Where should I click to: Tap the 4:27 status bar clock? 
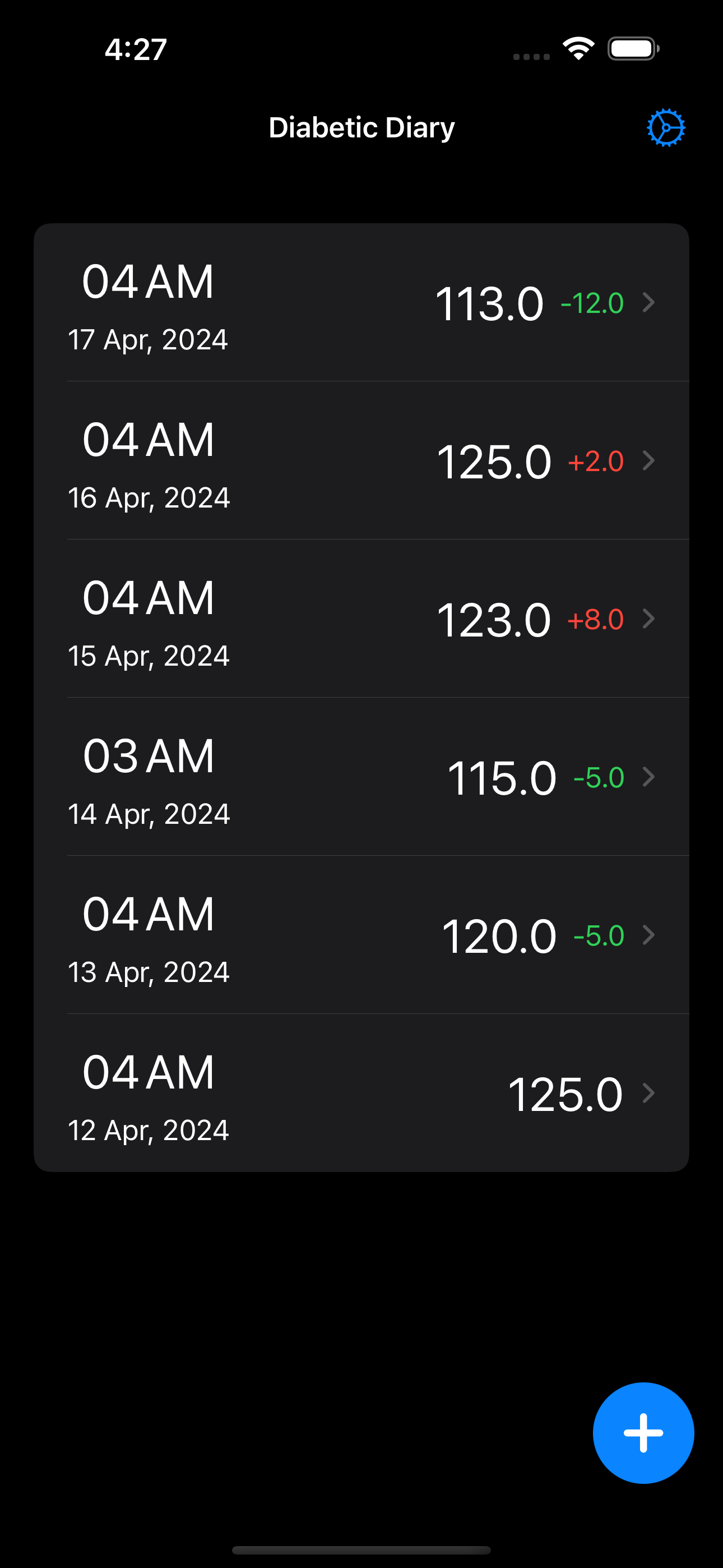tap(136, 49)
